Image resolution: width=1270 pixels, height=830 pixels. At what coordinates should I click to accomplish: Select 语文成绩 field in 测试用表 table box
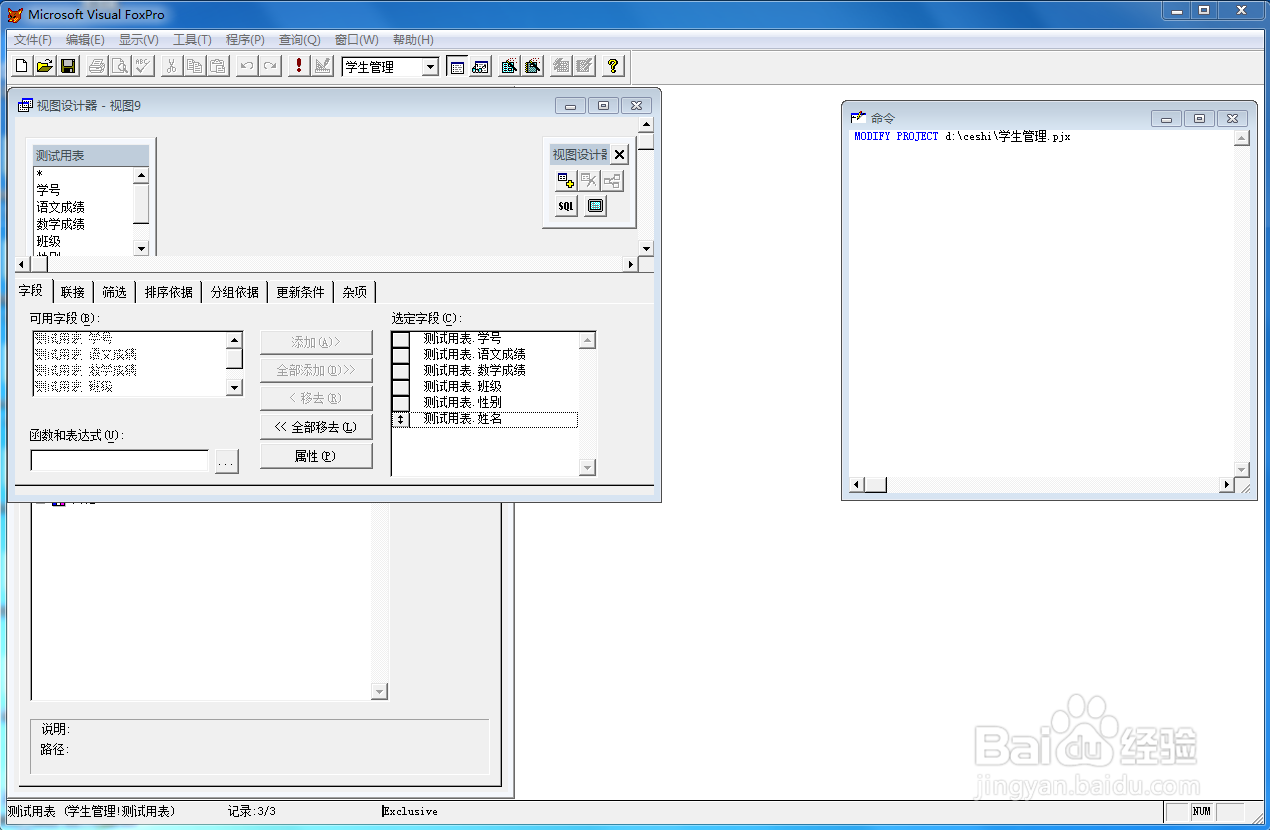coord(61,207)
